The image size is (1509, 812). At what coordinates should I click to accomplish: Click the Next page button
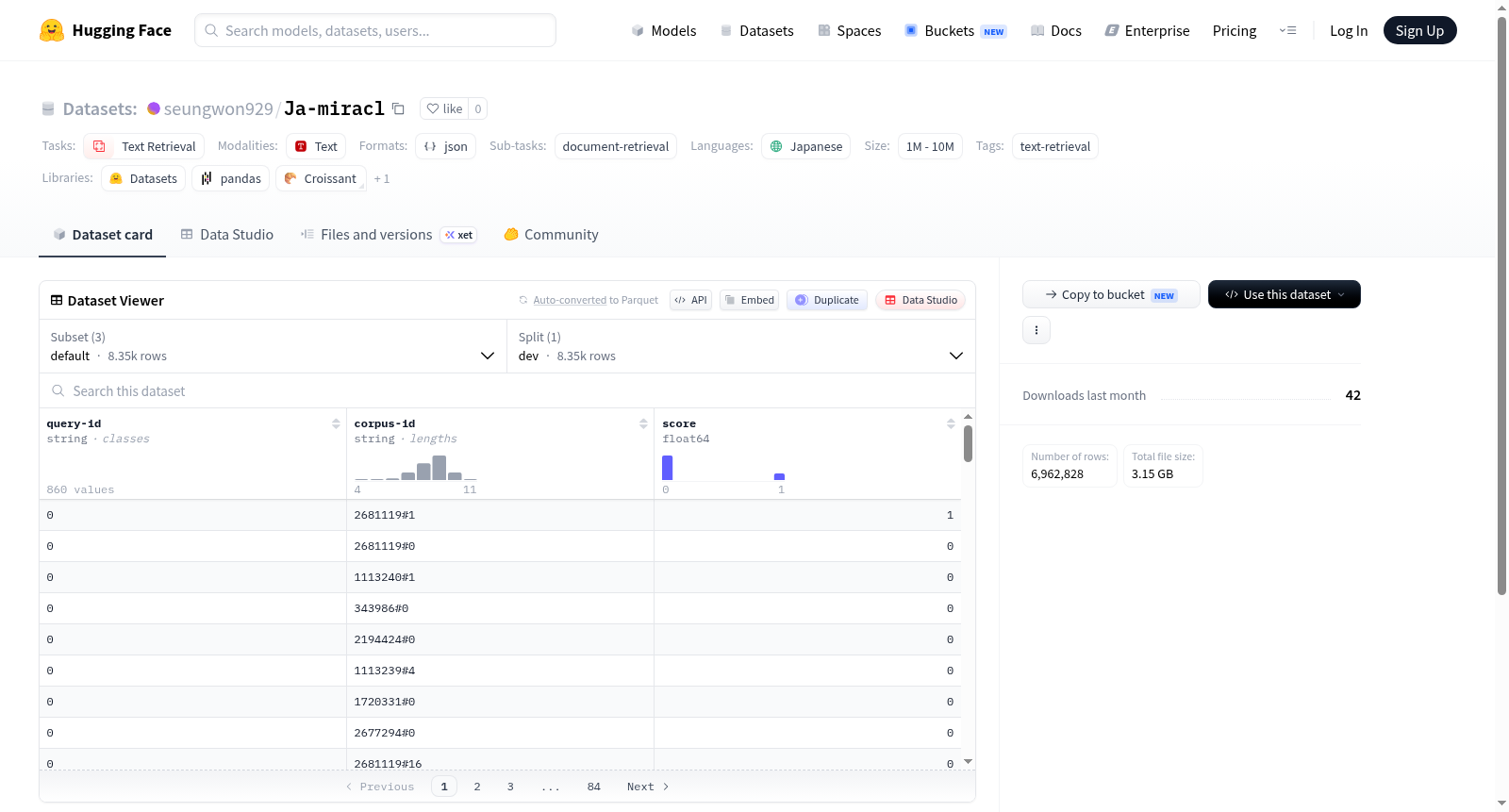pyautogui.click(x=648, y=787)
